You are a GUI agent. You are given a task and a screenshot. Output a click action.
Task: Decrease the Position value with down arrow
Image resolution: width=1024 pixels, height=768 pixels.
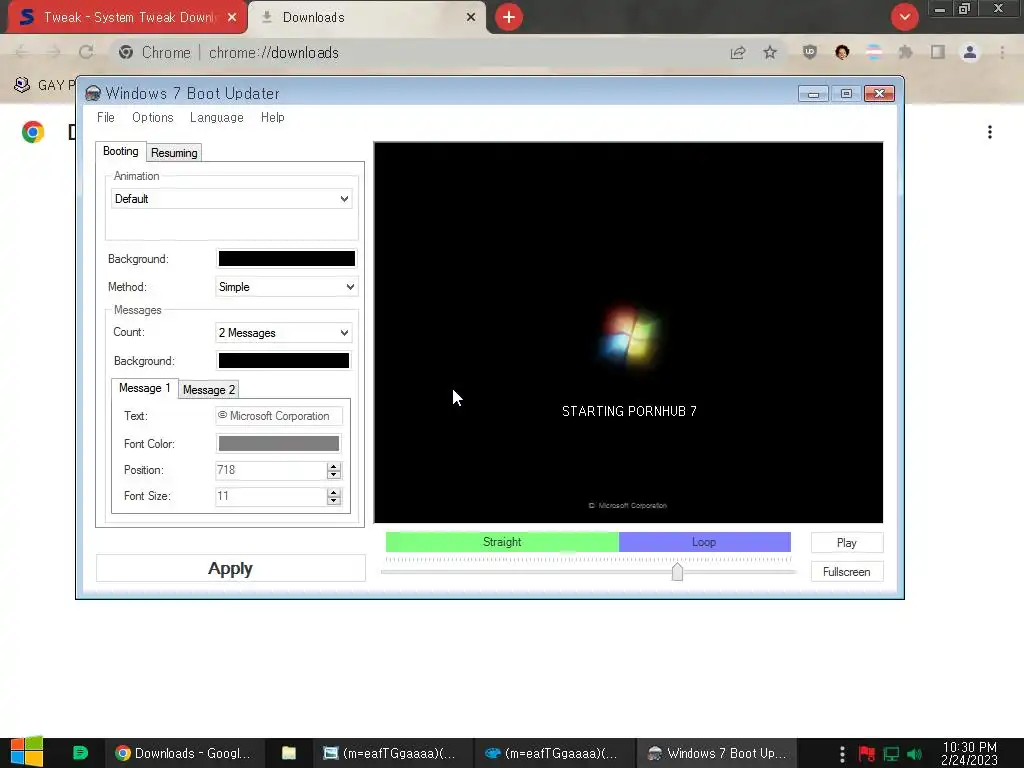pyautogui.click(x=334, y=475)
